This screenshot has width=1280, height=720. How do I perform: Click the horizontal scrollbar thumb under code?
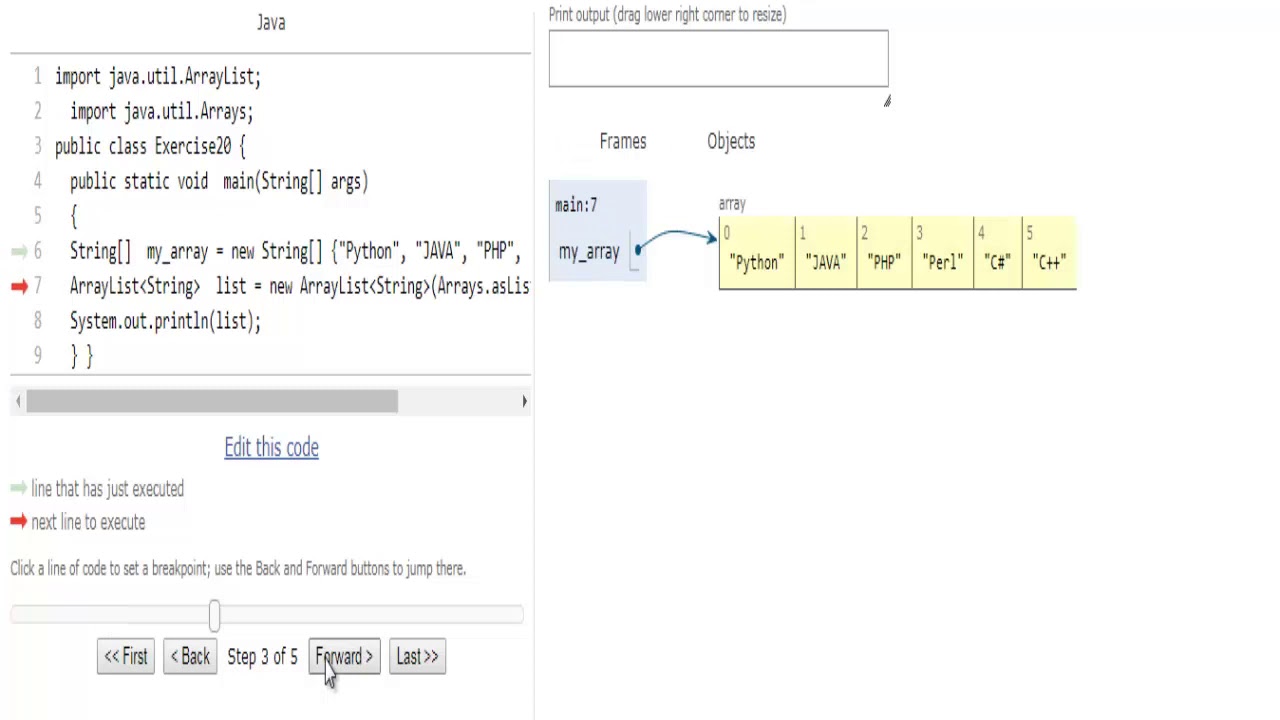(x=212, y=401)
